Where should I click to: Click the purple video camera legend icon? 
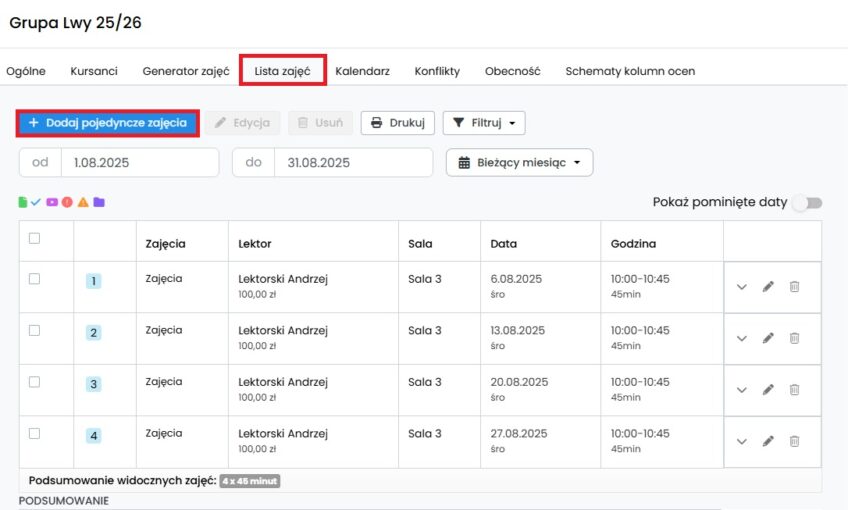[x=52, y=202]
